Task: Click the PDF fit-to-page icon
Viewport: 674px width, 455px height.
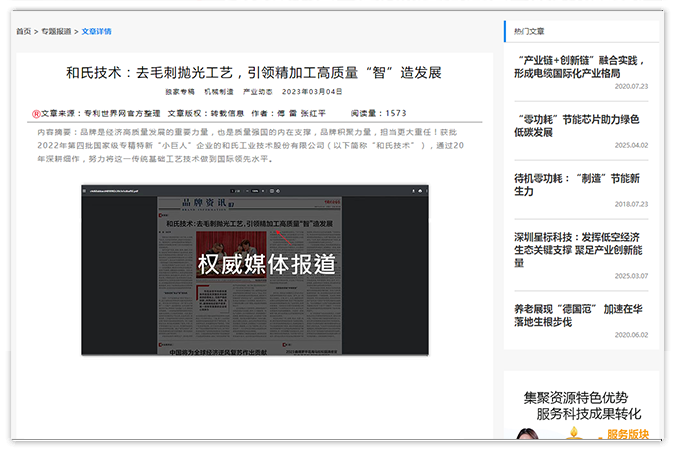Action: [x=272, y=191]
